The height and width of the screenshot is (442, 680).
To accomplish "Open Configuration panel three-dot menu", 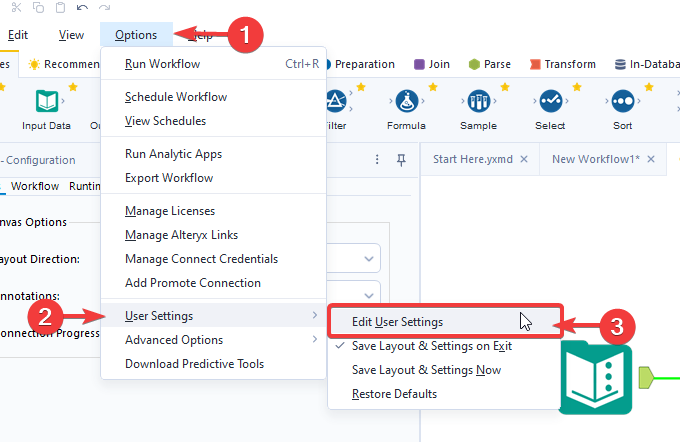I will coord(377,159).
